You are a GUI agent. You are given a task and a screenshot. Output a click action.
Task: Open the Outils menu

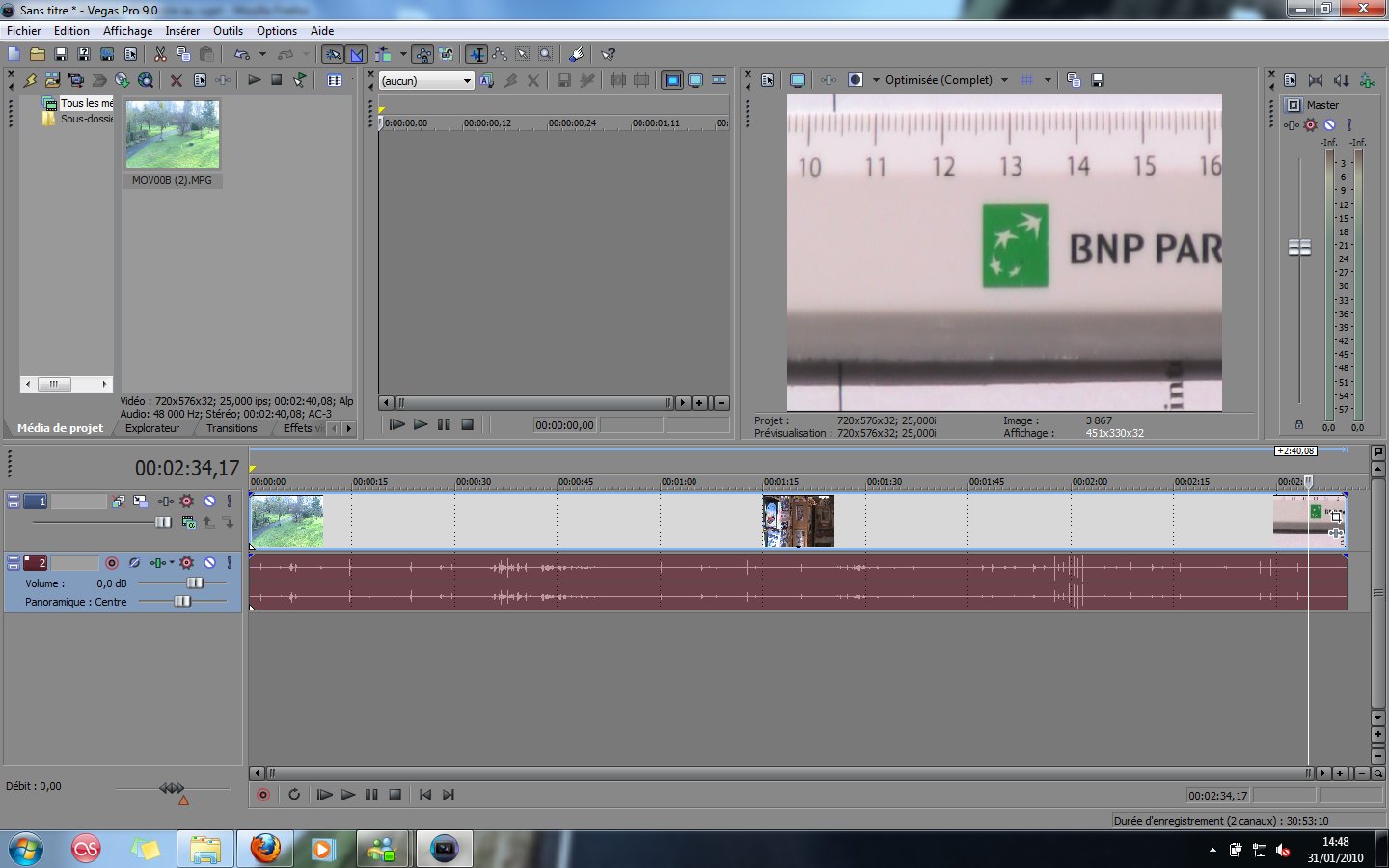coord(228,31)
